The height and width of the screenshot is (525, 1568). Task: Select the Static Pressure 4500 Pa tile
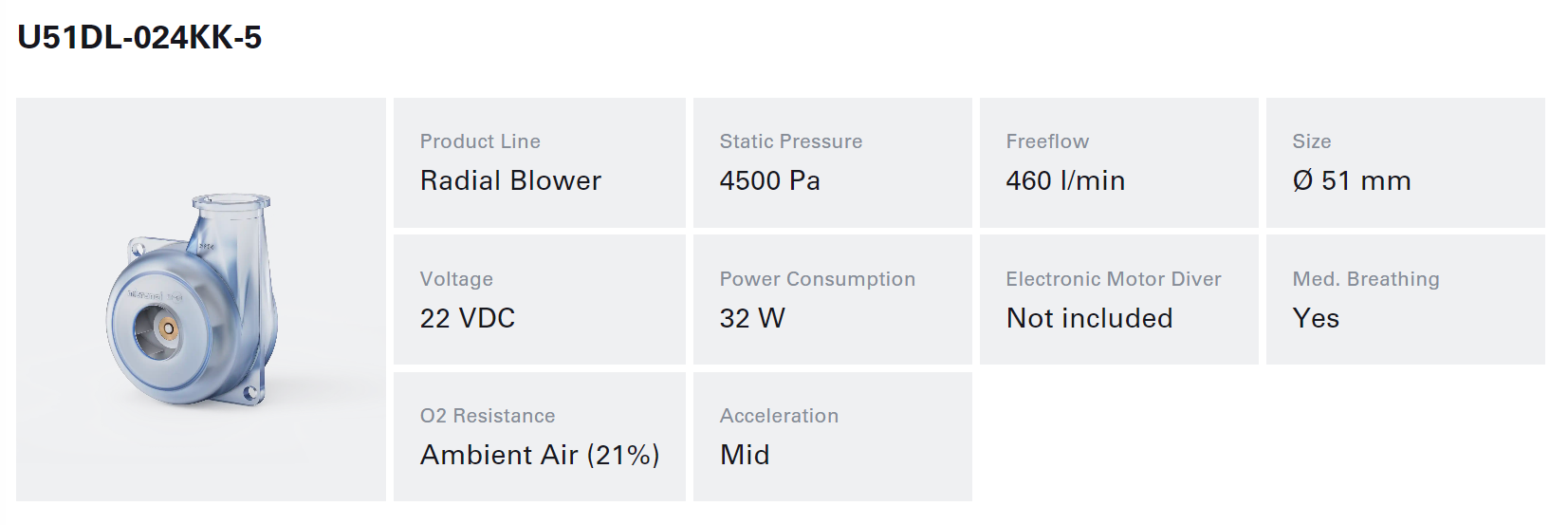click(833, 162)
